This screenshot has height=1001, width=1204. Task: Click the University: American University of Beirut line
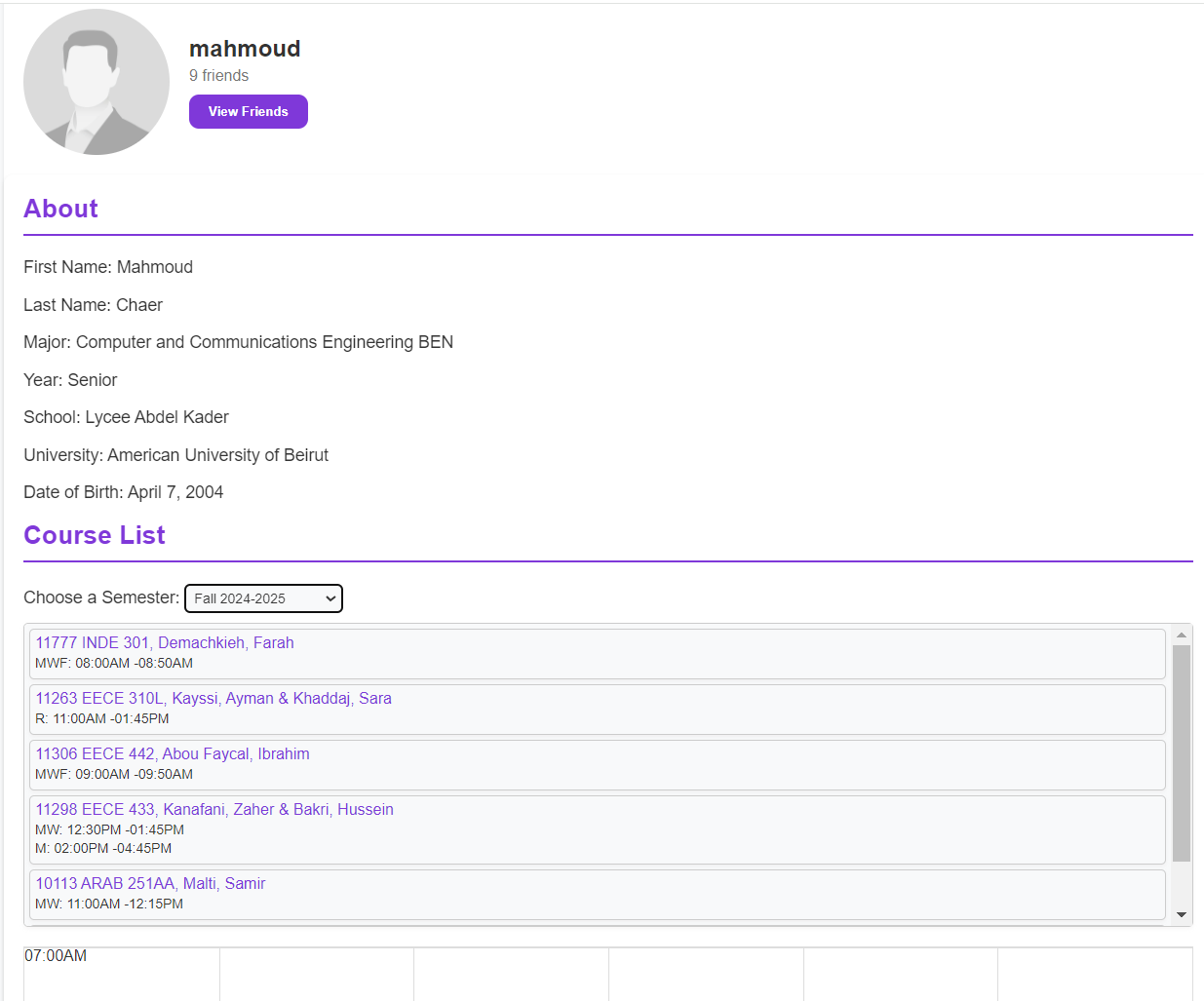[175, 455]
